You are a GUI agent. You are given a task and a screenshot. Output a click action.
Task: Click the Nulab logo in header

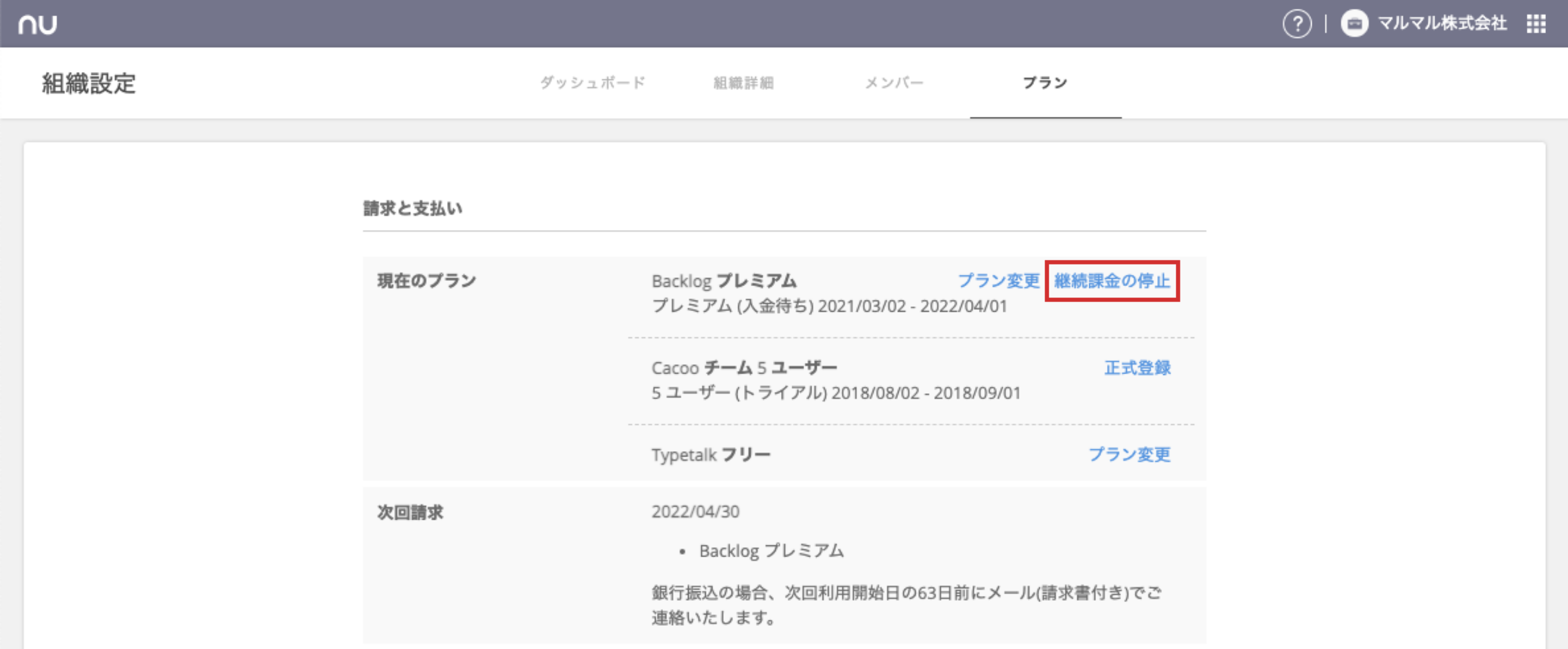click(37, 24)
